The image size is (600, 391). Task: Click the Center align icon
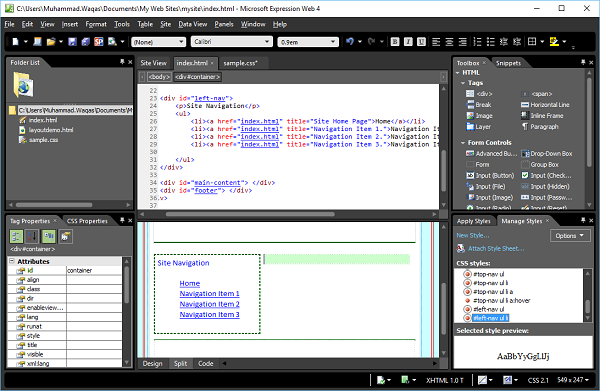click(449, 42)
